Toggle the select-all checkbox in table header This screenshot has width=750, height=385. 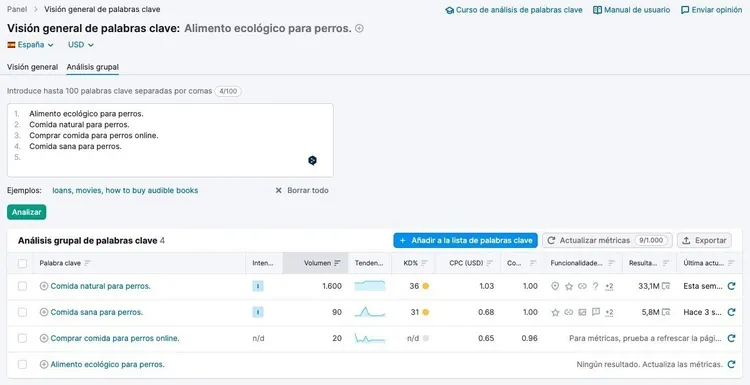(x=22, y=263)
